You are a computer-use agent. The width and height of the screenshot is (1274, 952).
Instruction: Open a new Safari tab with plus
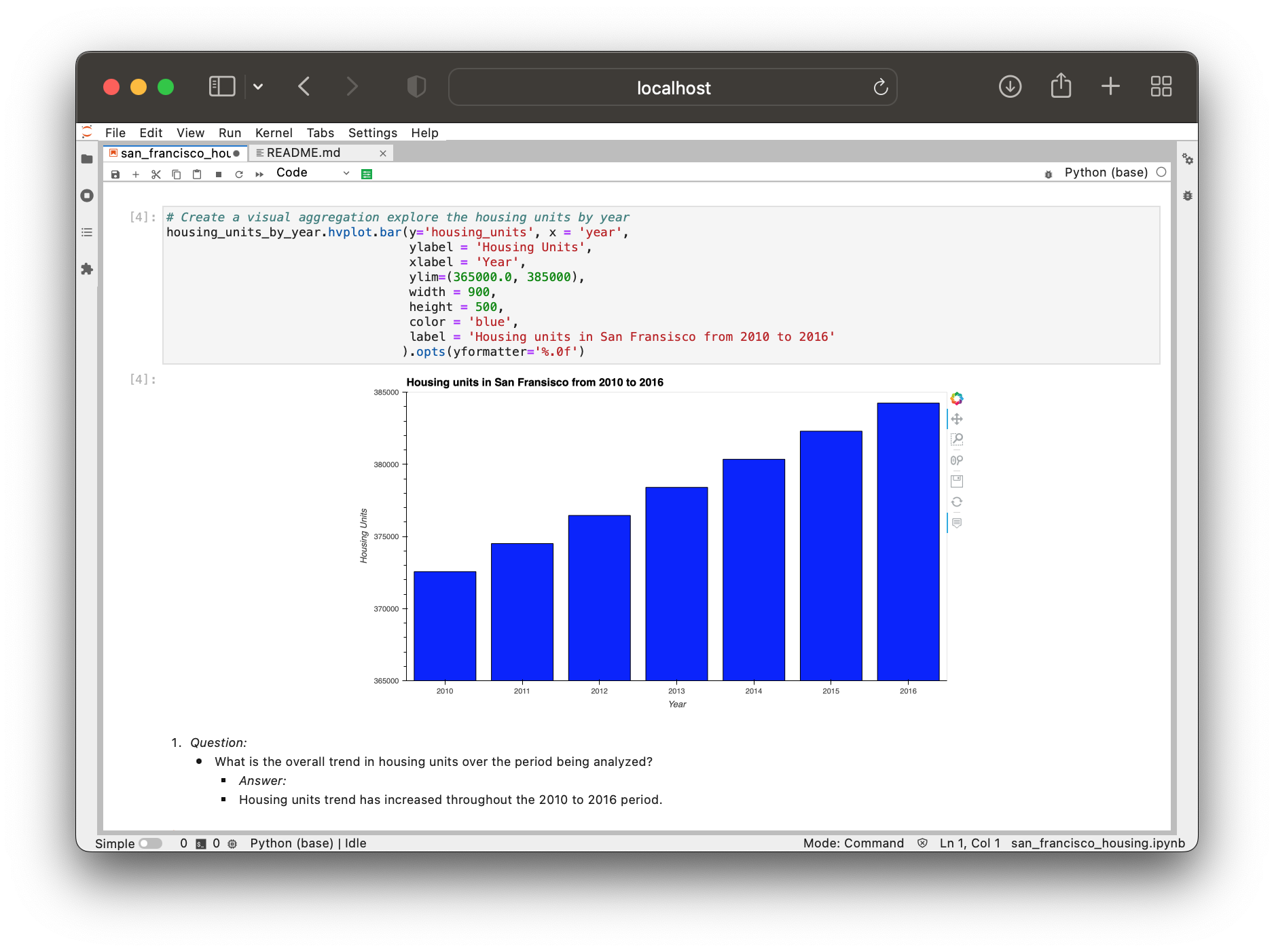pos(1110,86)
